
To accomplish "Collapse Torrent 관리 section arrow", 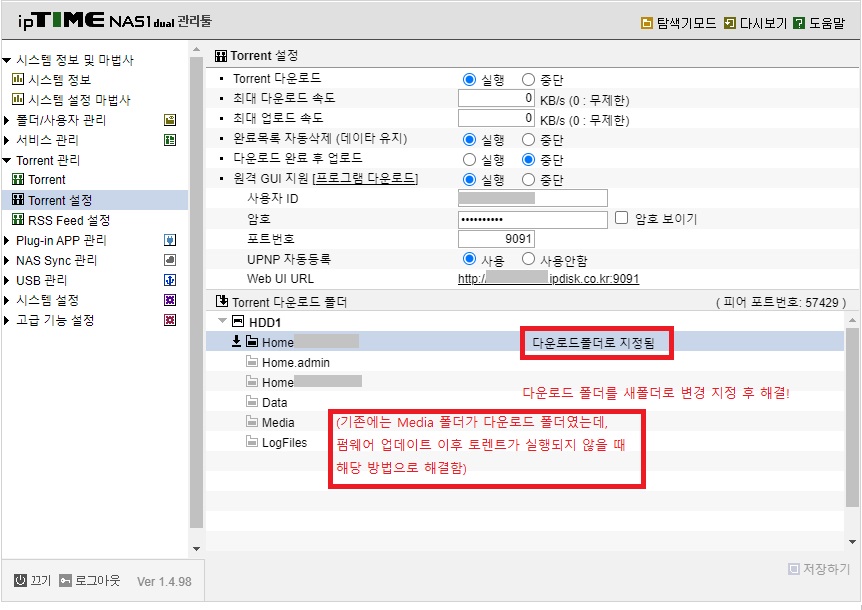I will [x=7, y=160].
